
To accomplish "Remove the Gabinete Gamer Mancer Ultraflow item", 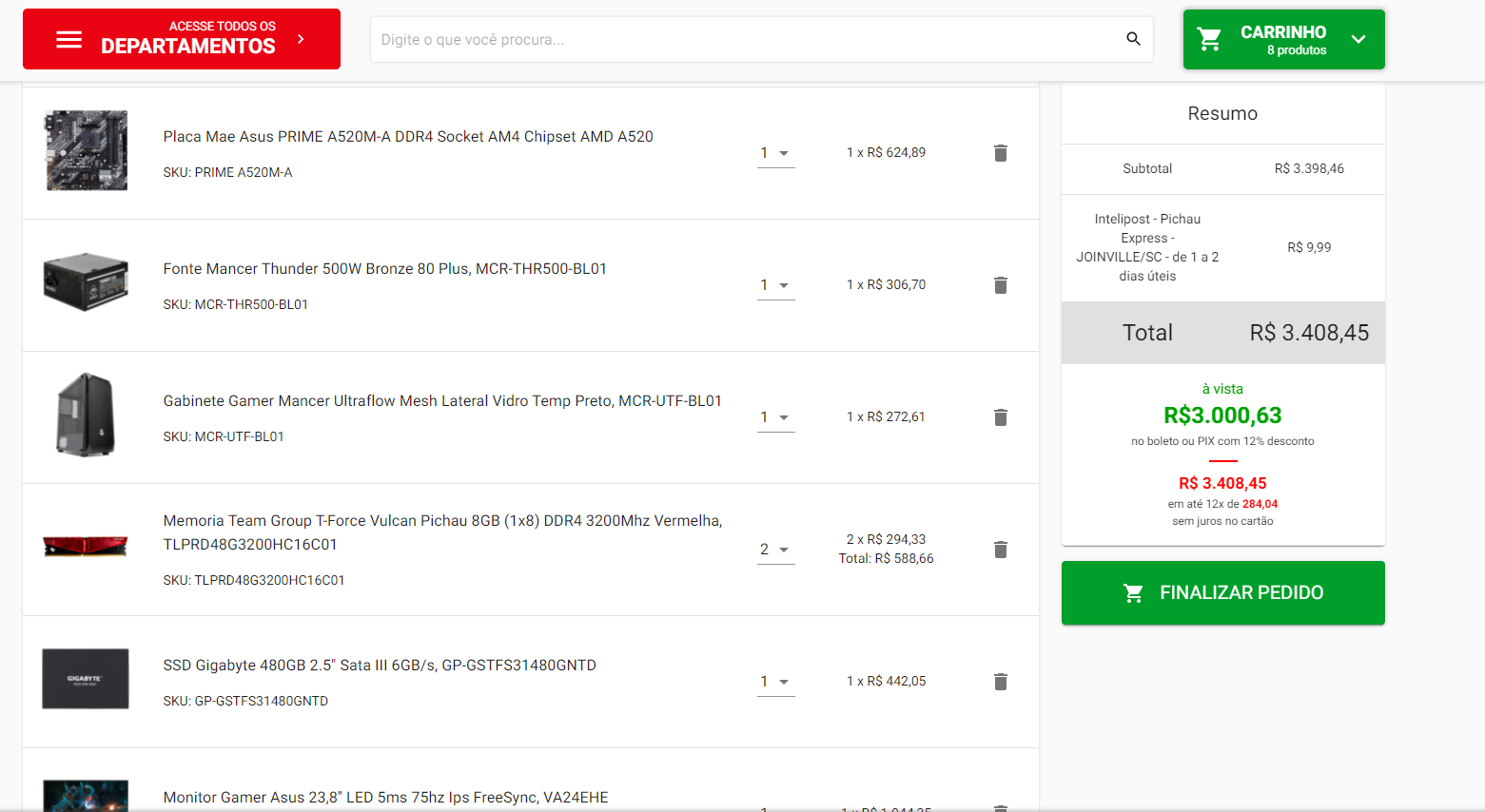I will tap(1001, 417).
